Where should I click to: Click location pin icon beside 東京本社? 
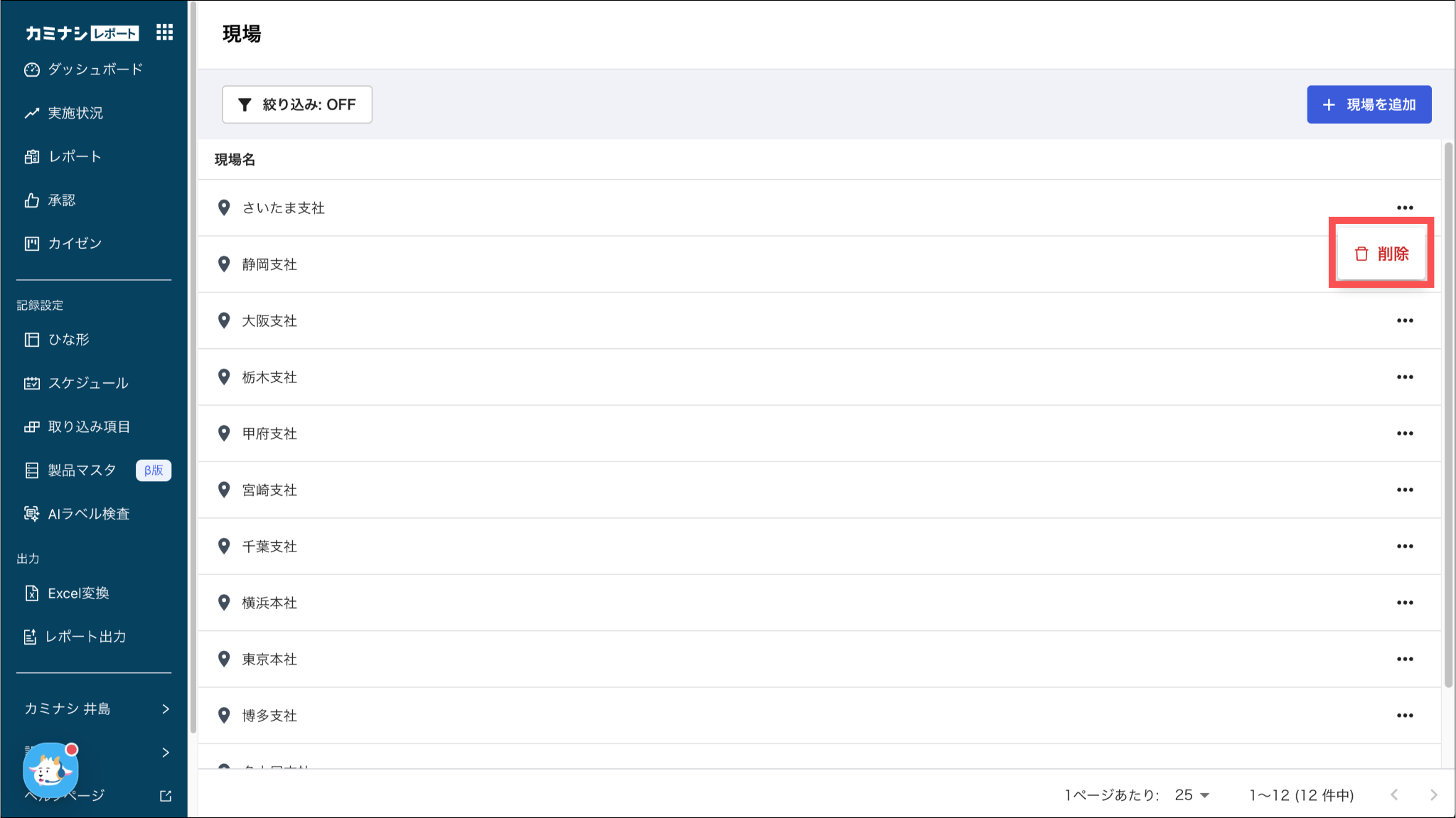[x=224, y=659]
